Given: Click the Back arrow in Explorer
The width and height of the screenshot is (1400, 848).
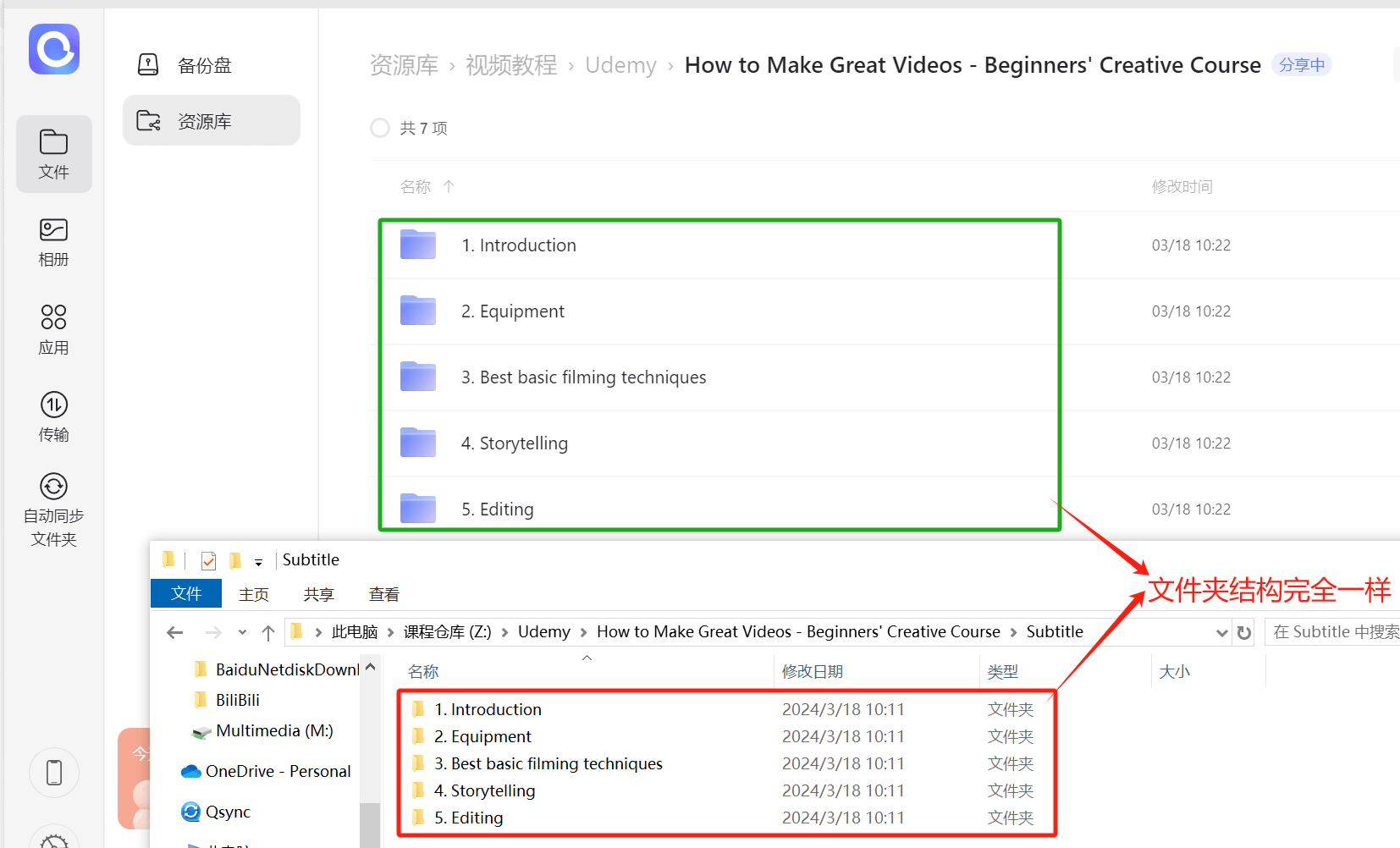Looking at the screenshot, I should (x=175, y=632).
